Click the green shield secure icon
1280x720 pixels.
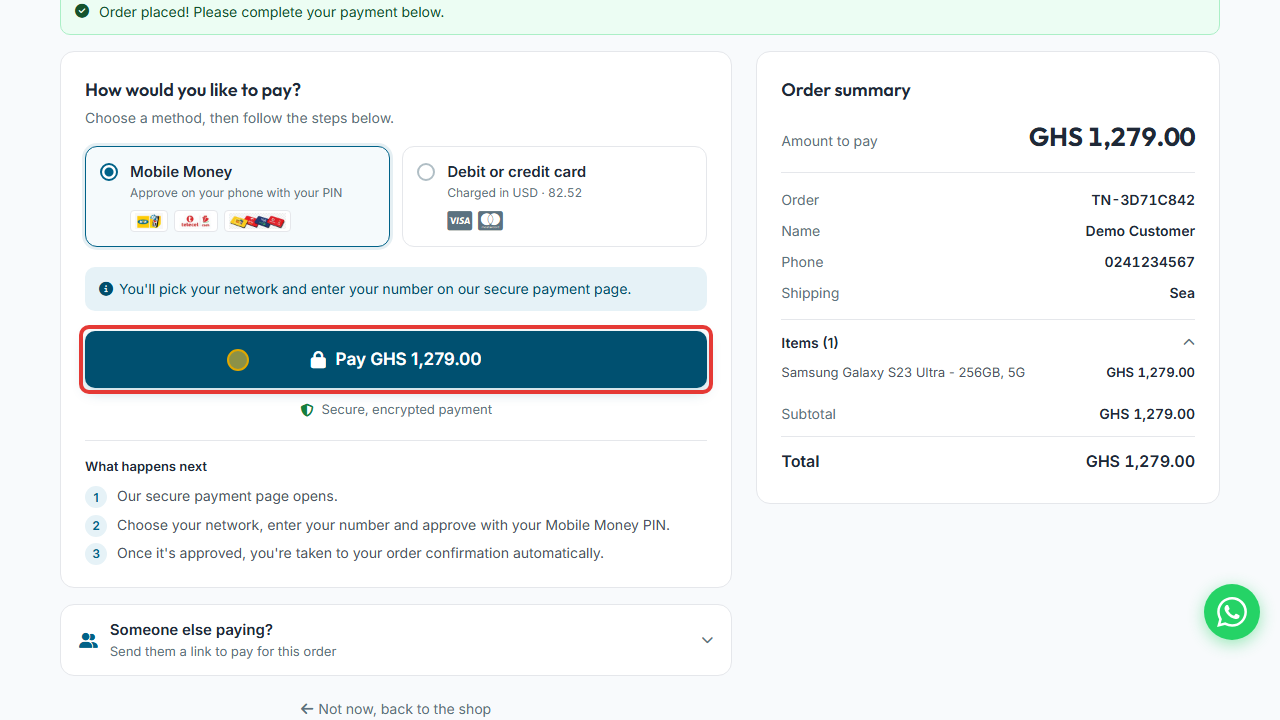pos(307,410)
